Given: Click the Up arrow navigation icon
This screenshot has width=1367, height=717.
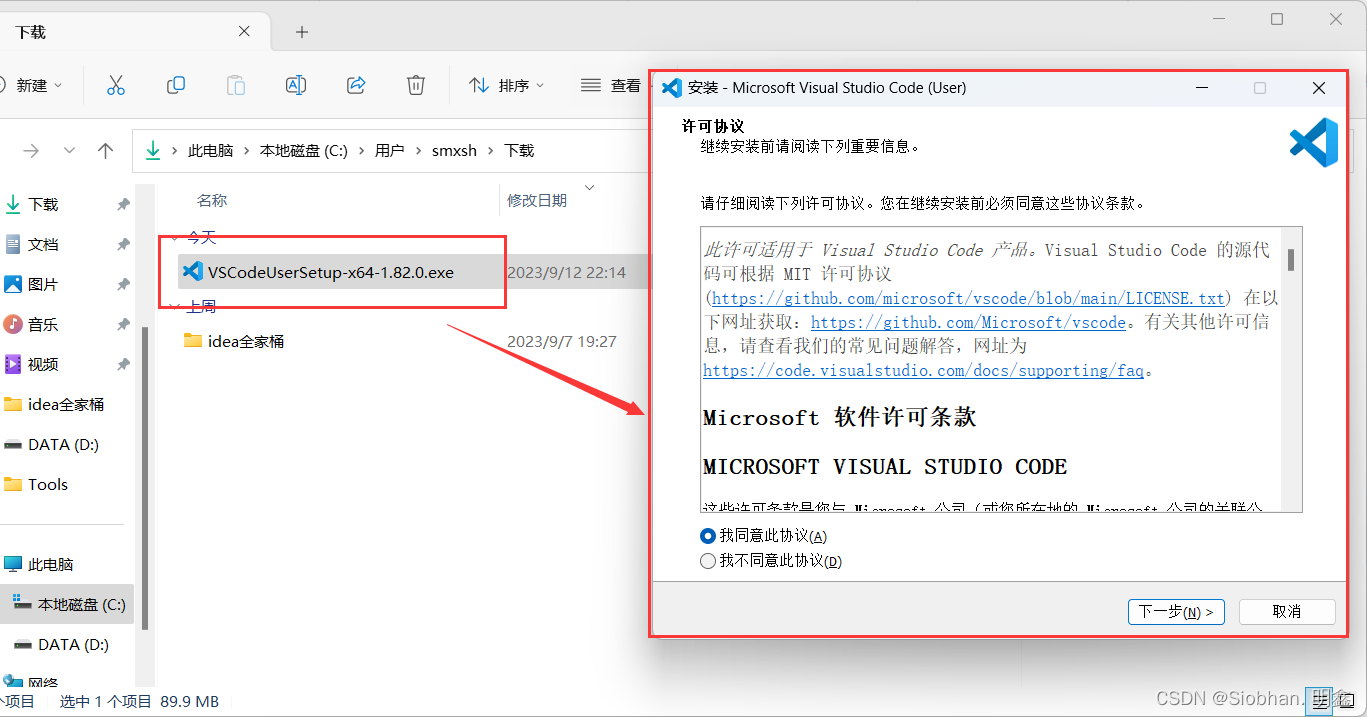Looking at the screenshot, I should coord(106,151).
